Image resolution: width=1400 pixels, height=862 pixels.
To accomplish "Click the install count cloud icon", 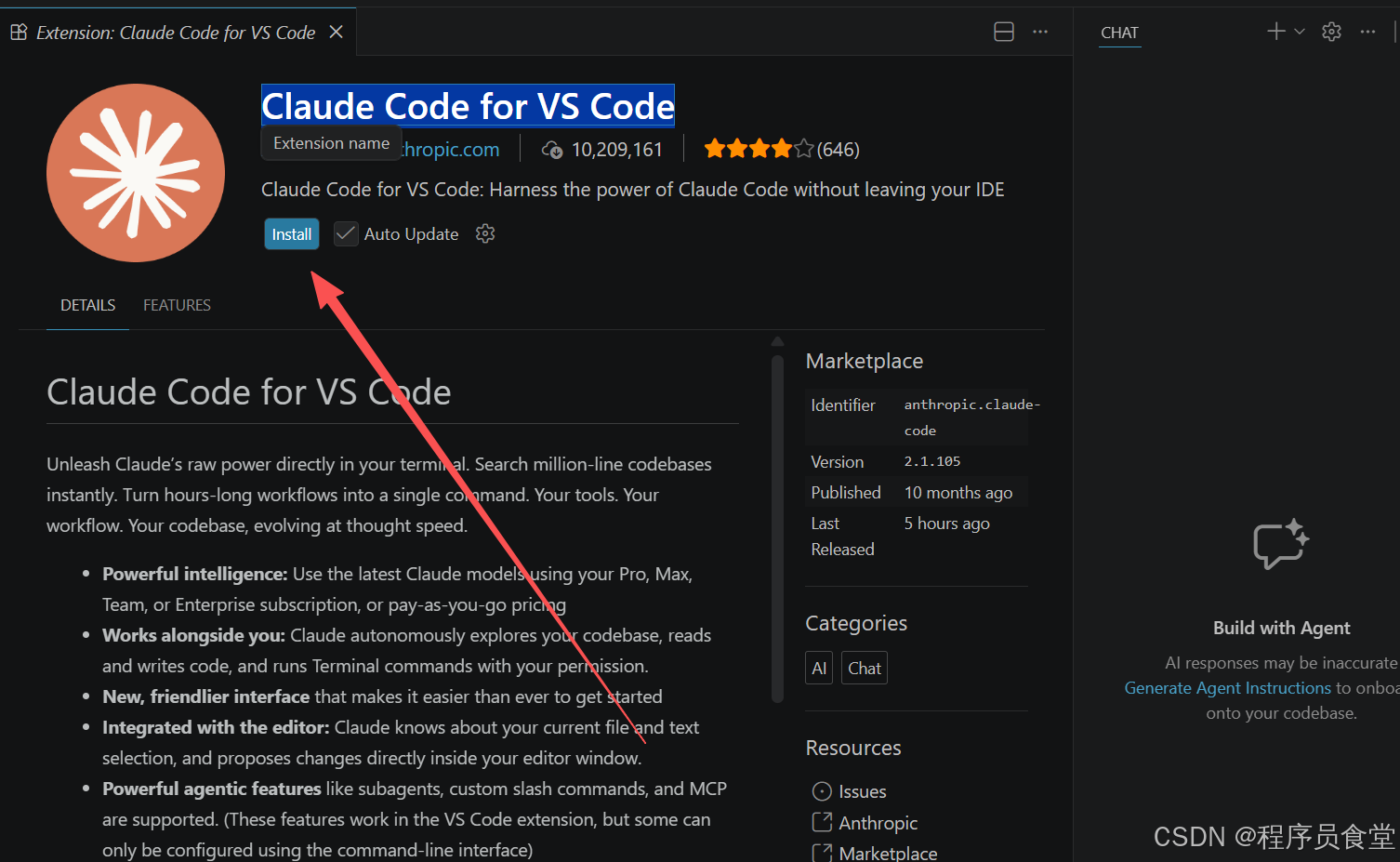I will [552, 150].
